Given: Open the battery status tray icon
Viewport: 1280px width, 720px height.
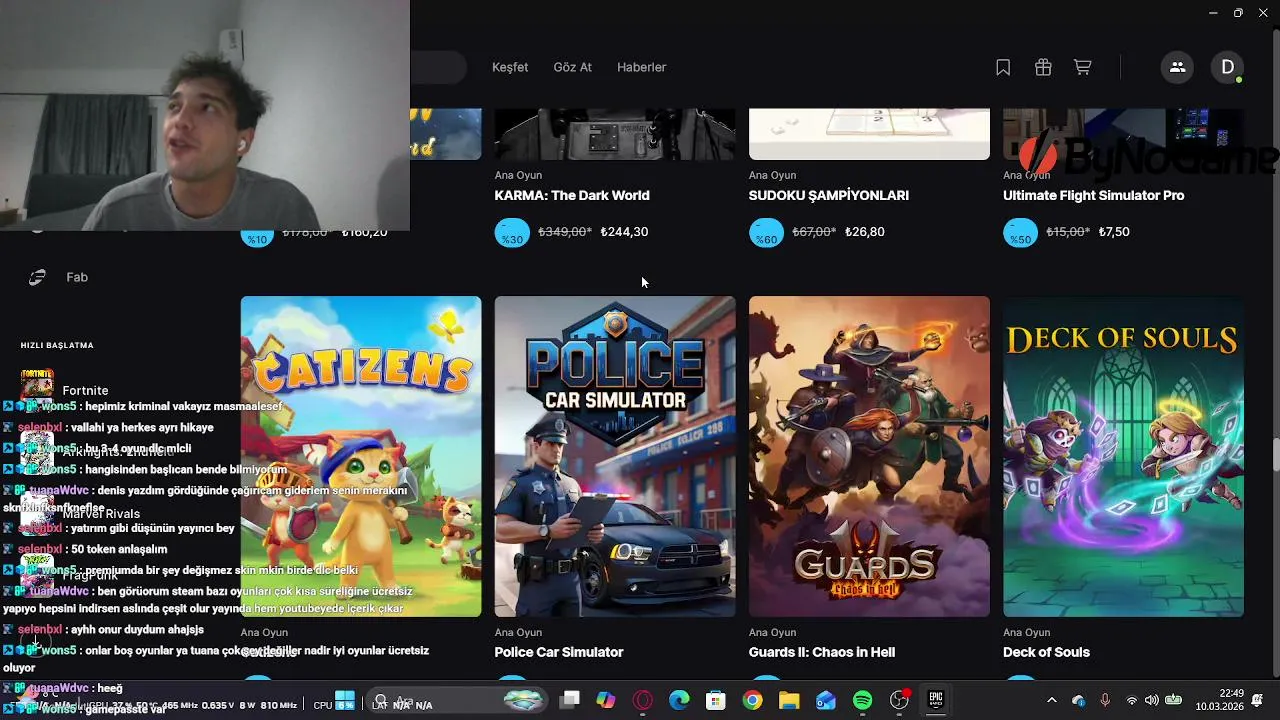Looking at the screenshot, I should pyautogui.click(x=1173, y=700).
